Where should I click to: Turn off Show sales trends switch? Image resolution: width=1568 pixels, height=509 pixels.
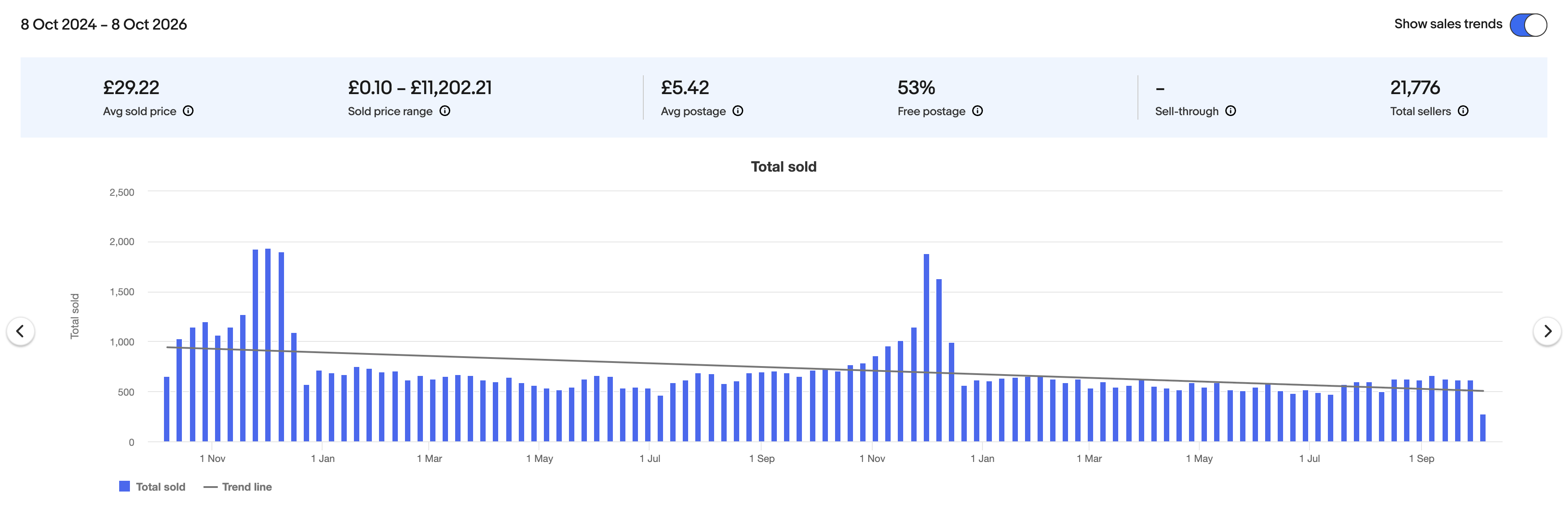[1528, 25]
